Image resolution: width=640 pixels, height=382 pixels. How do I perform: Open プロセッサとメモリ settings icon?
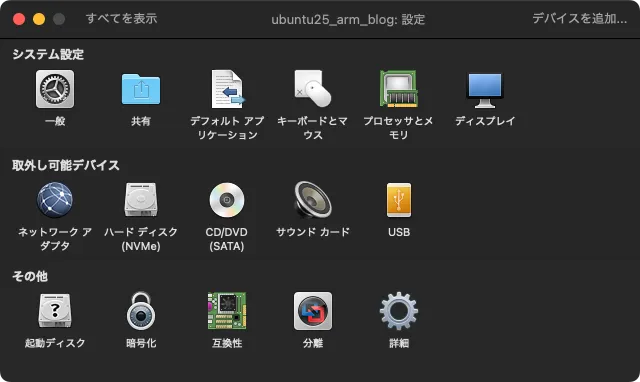(x=399, y=89)
